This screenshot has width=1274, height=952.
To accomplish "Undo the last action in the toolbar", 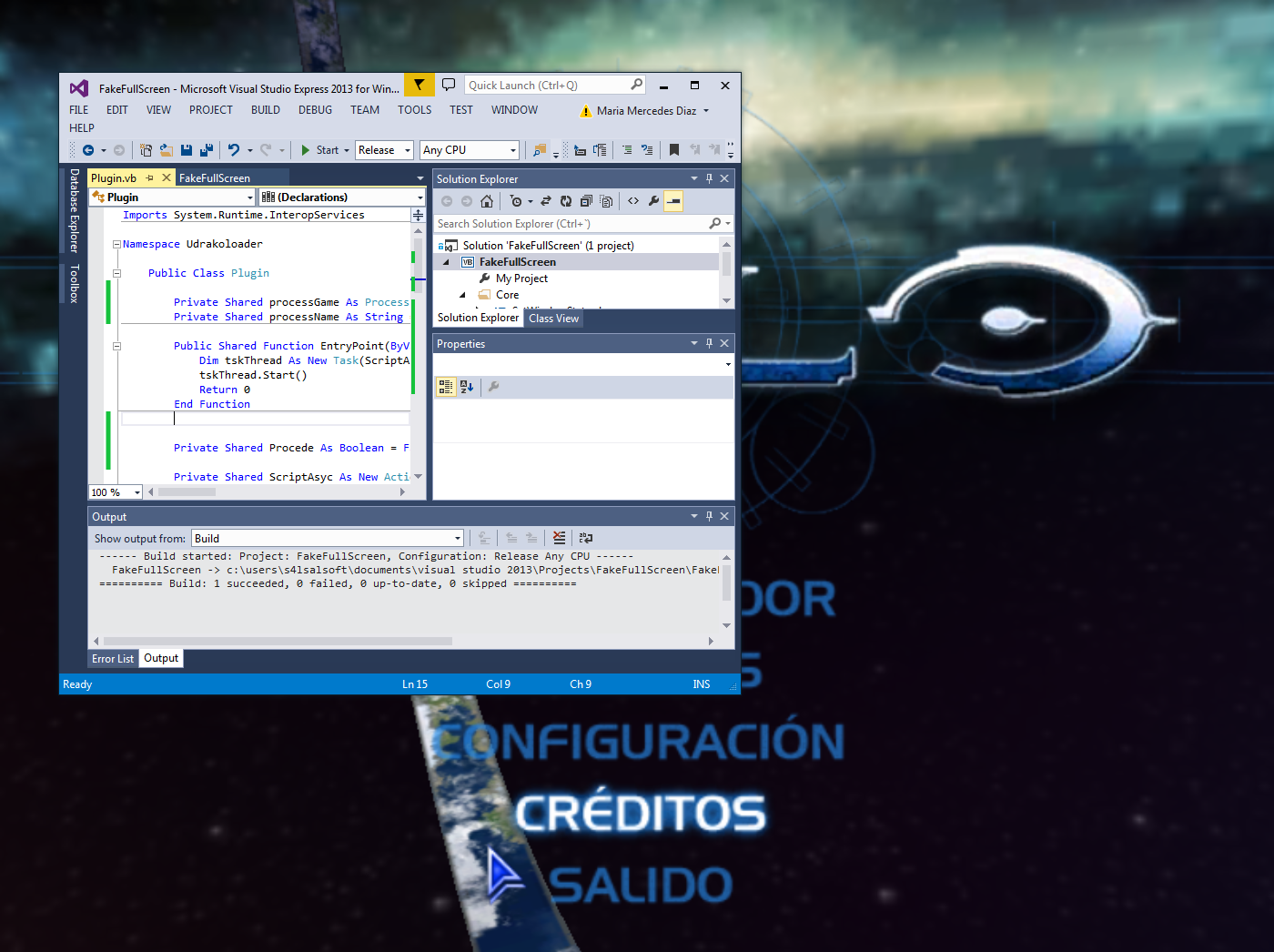I will pyautogui.click(x=234, y=150).
